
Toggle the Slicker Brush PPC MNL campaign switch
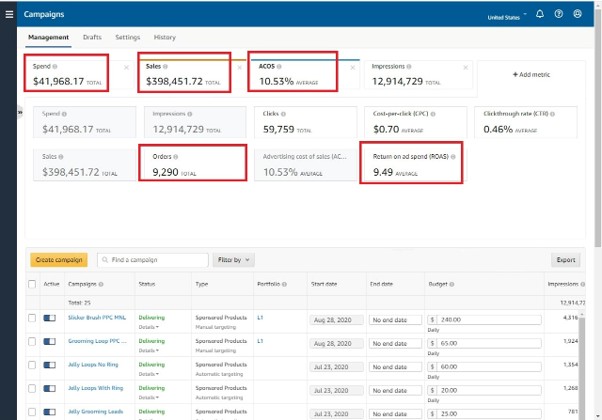point(50,318)
